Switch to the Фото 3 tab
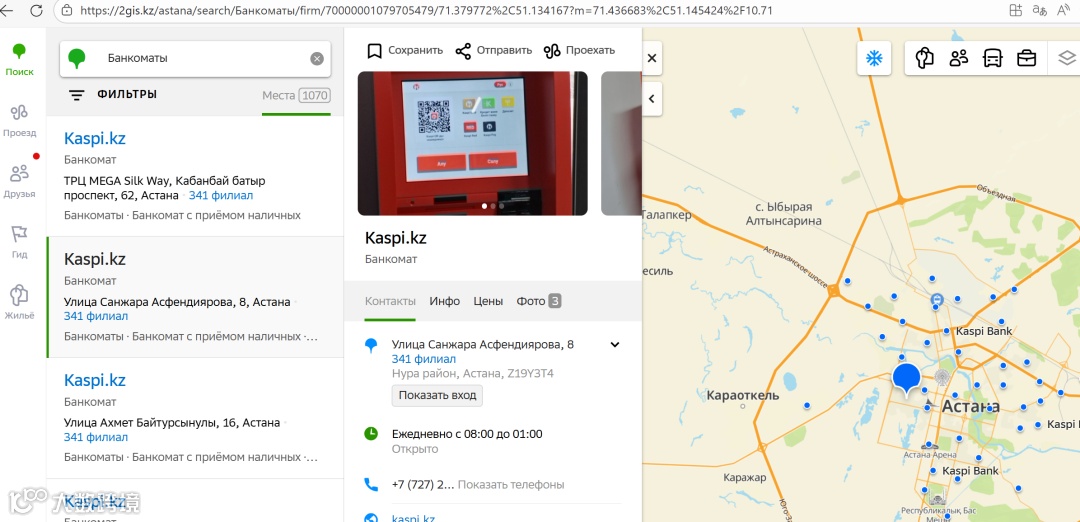The image size is (1080, 522). click(539, 301)
